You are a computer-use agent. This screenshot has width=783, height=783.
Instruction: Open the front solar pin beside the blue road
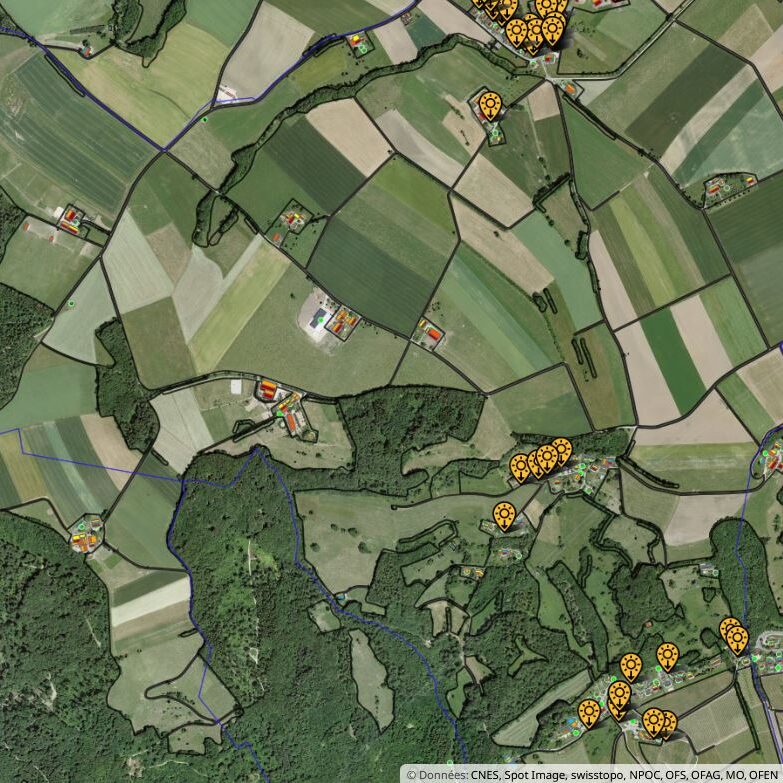click(738, 640)
